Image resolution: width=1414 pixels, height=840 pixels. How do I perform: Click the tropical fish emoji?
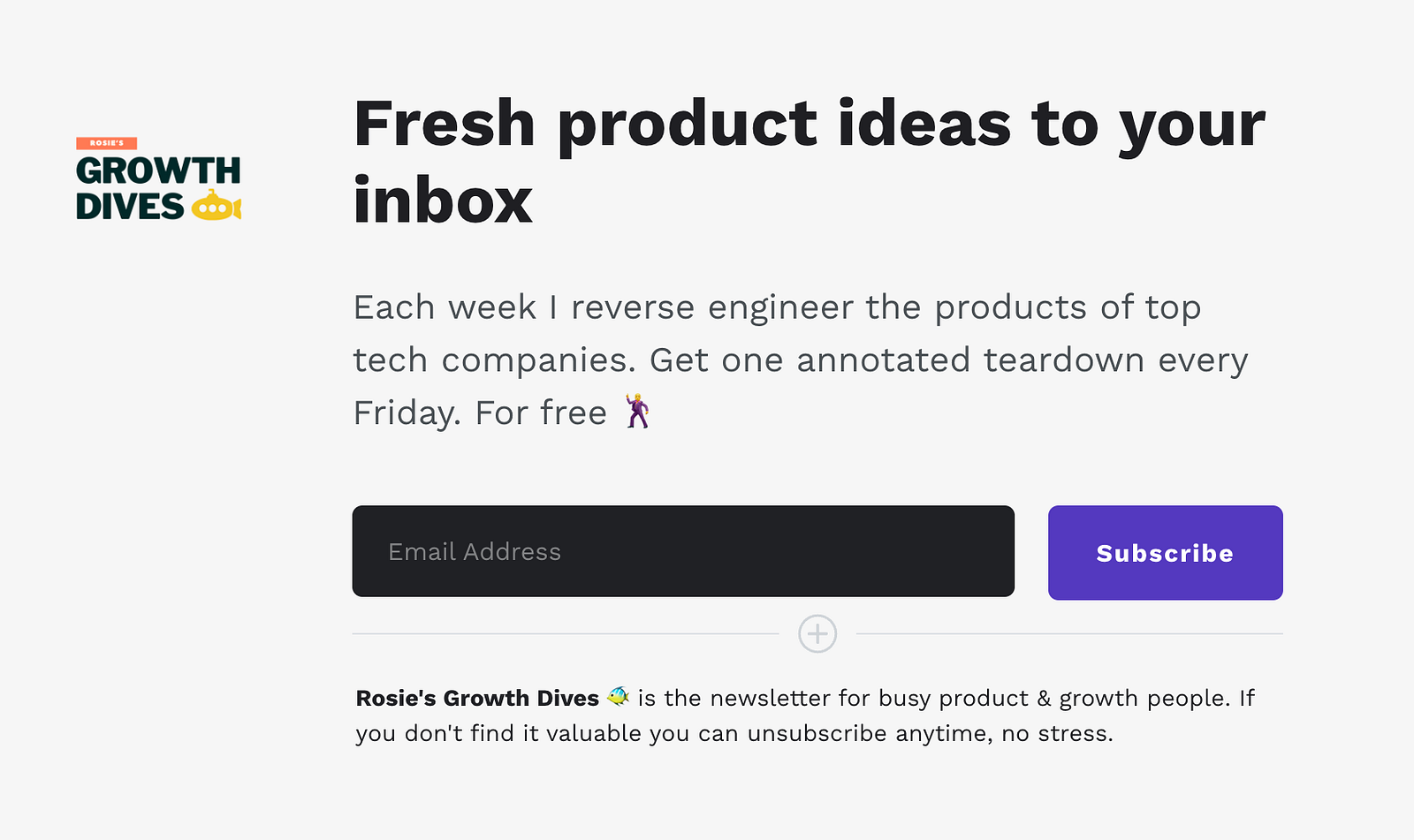618,697
